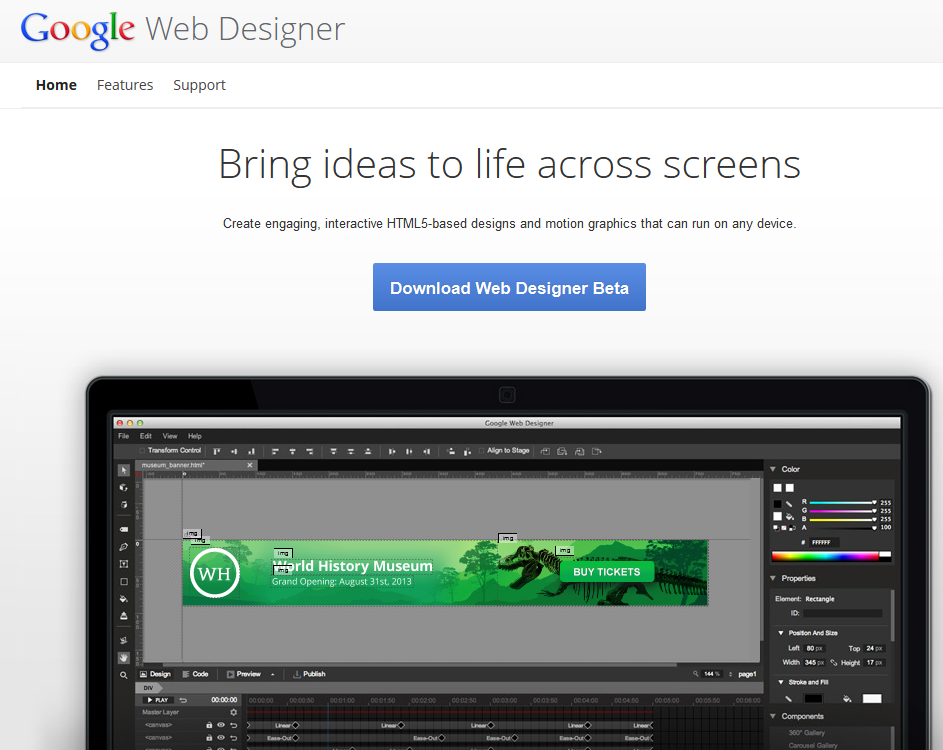Collapse the Position And Size section

coord(781,633)
